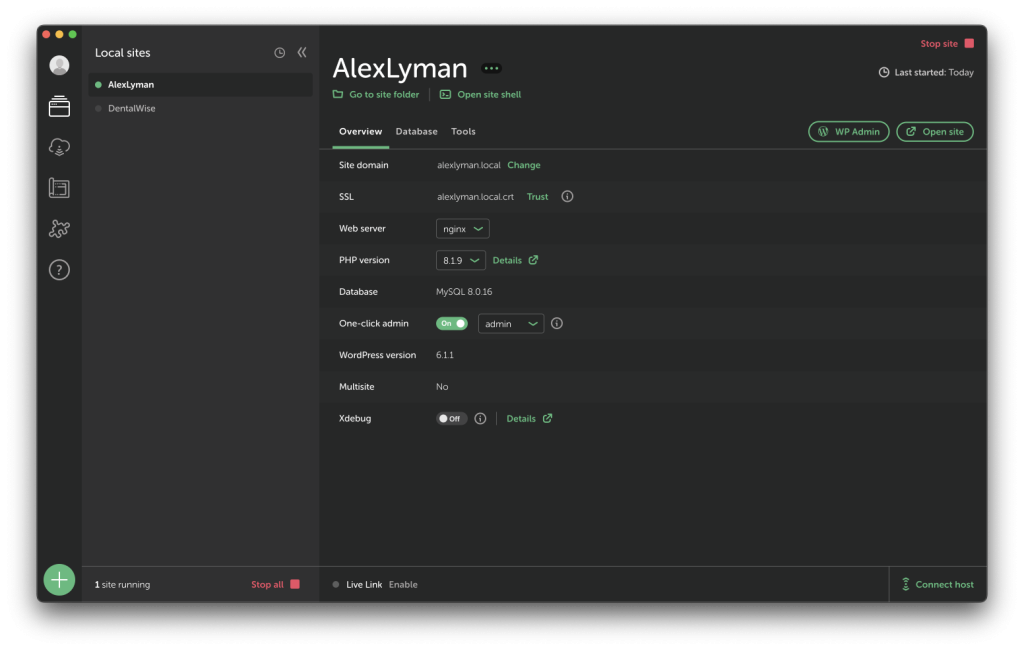The height and width of the screenshot is (651, 1024).
Task: Select DentalWise site in the list
Action: coord(132,108)
